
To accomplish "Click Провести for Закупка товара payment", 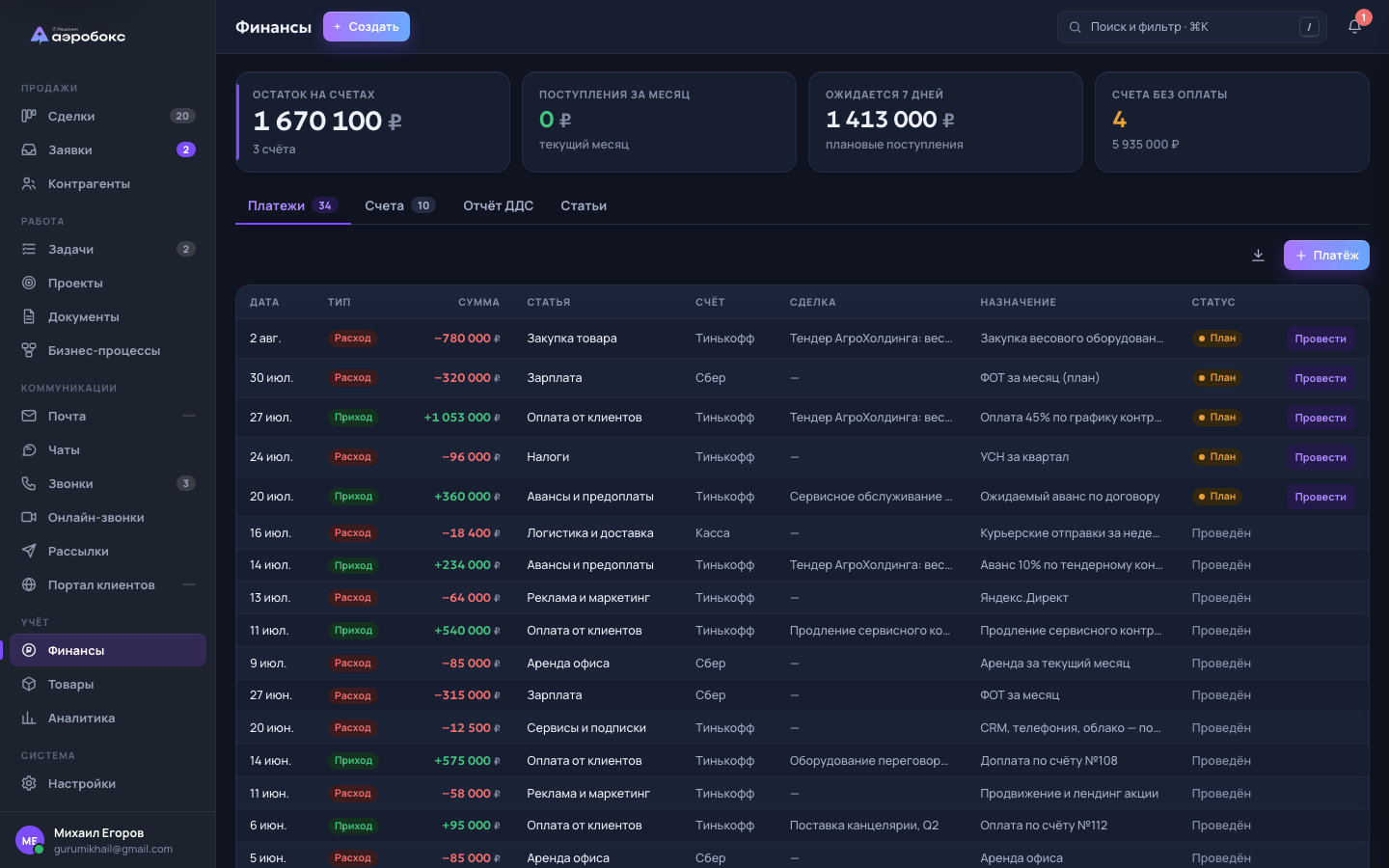I will point(1321,339).
